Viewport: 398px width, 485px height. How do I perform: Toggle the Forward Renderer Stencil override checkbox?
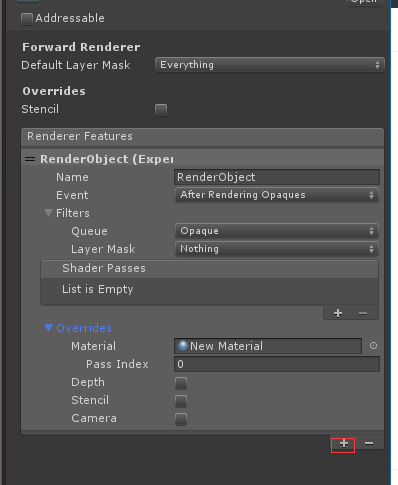click(x=161, y=110)
